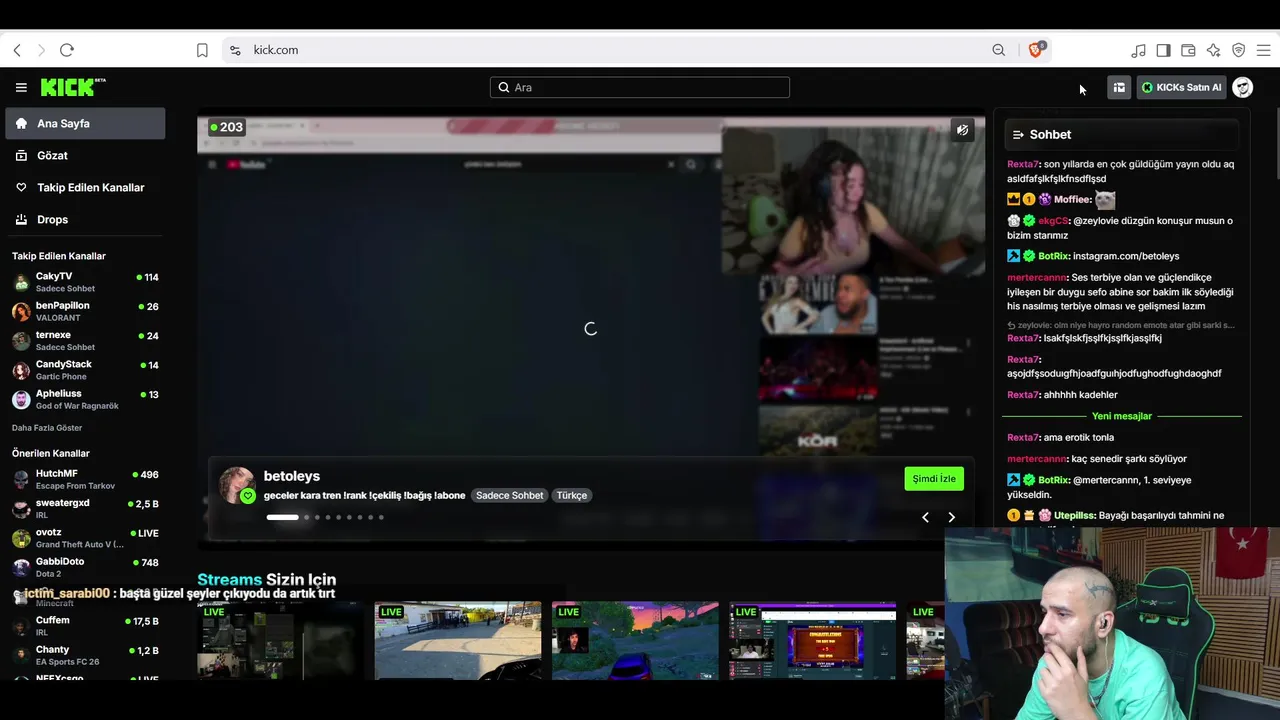Click the CakyTV channel avatar
The image size is (1280, 720).
[x=21, y=282]
